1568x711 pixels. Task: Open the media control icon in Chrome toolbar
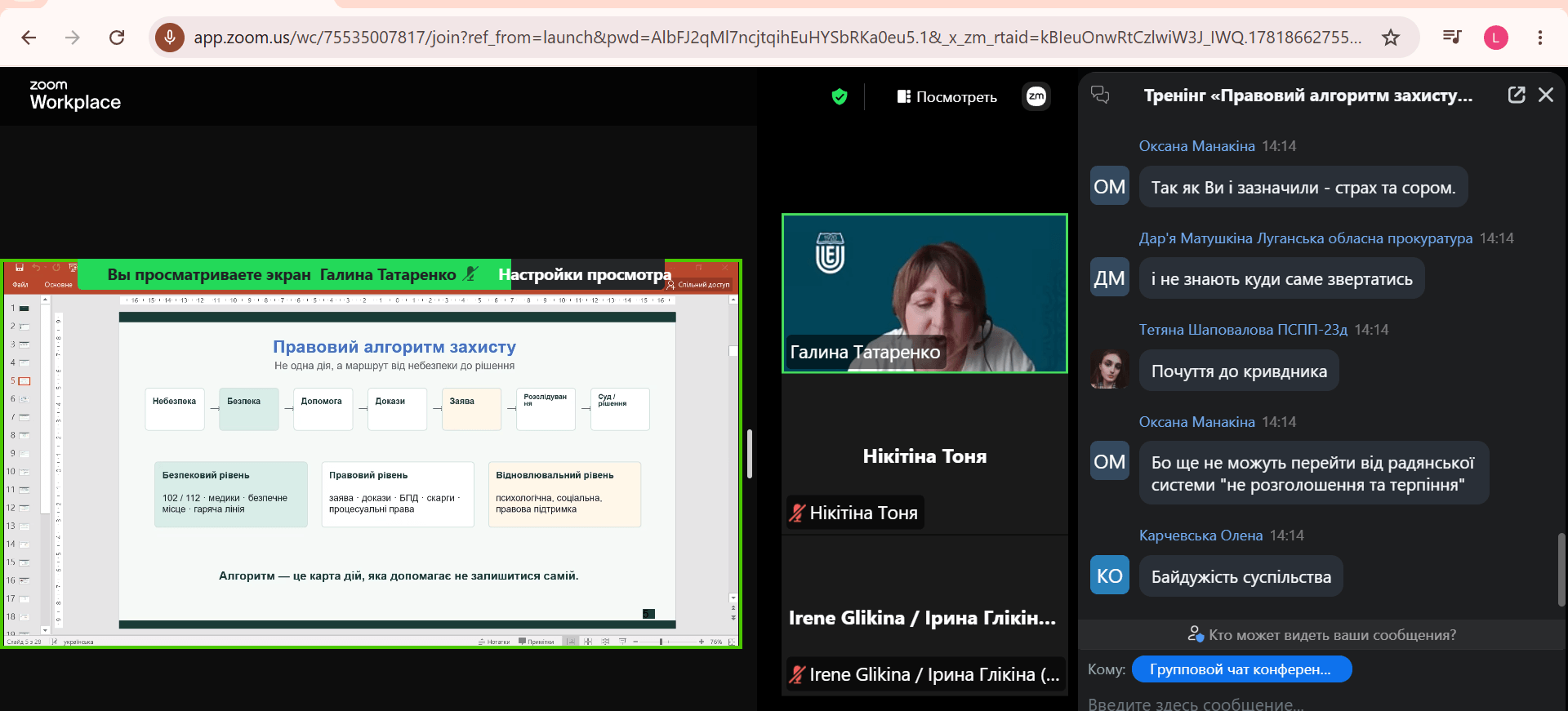coord(1452,38)
